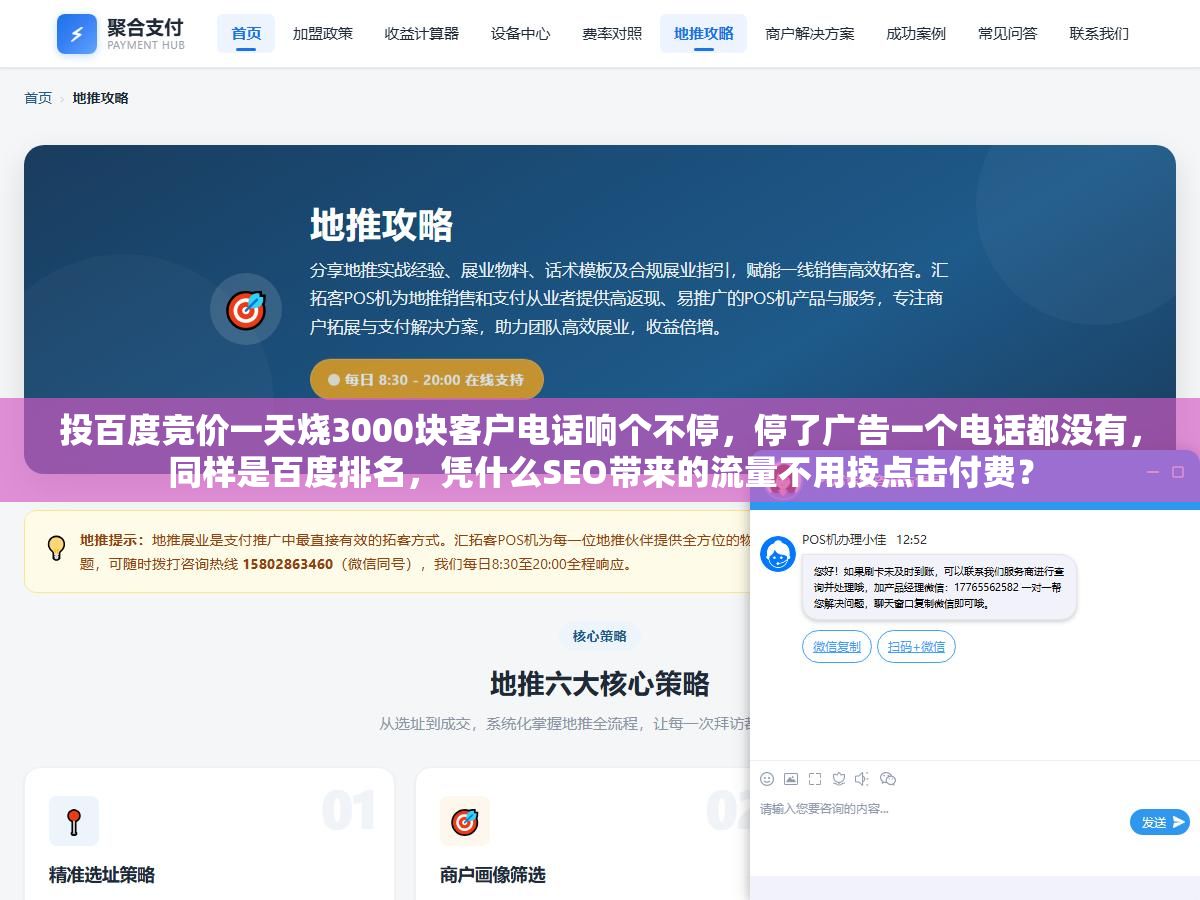Click the 聚合支付 PAYMENT HUB brand name
1200x900 pixels.
(146, 34)
